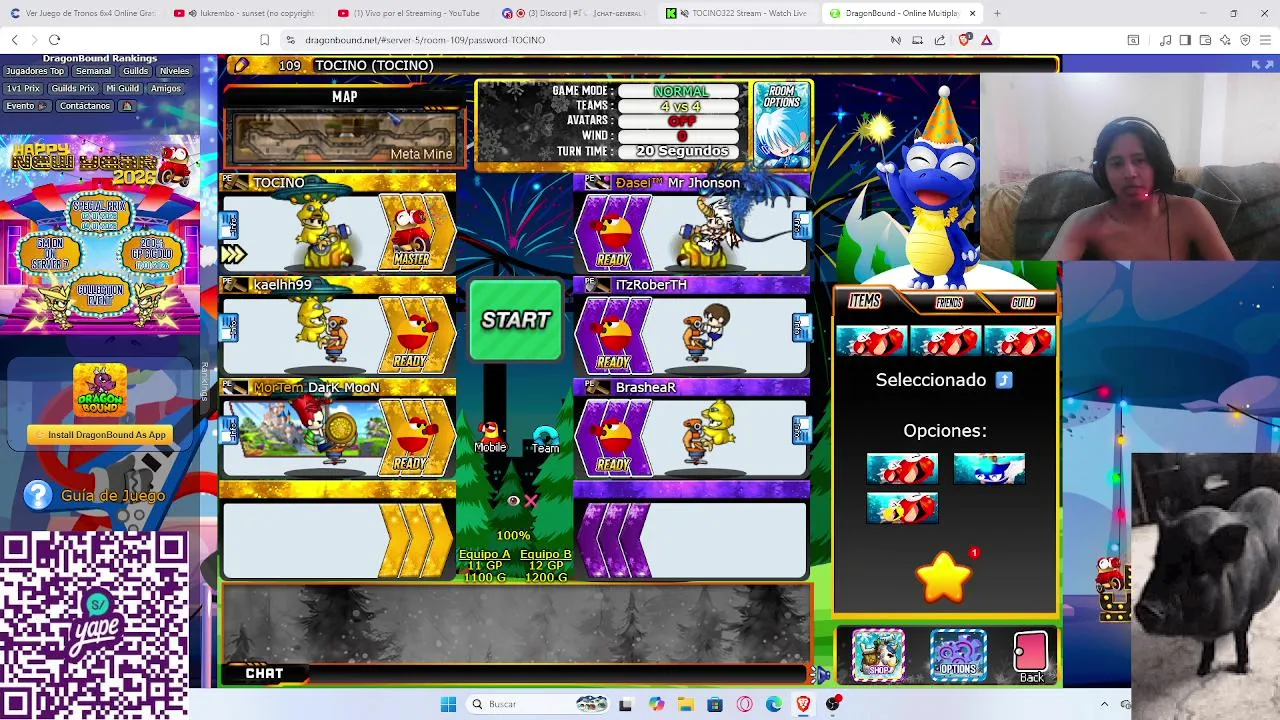Viewport: 1280px width, 720px height.
Task: Click the browser reload icon
Action: click(x=54, y=40)
